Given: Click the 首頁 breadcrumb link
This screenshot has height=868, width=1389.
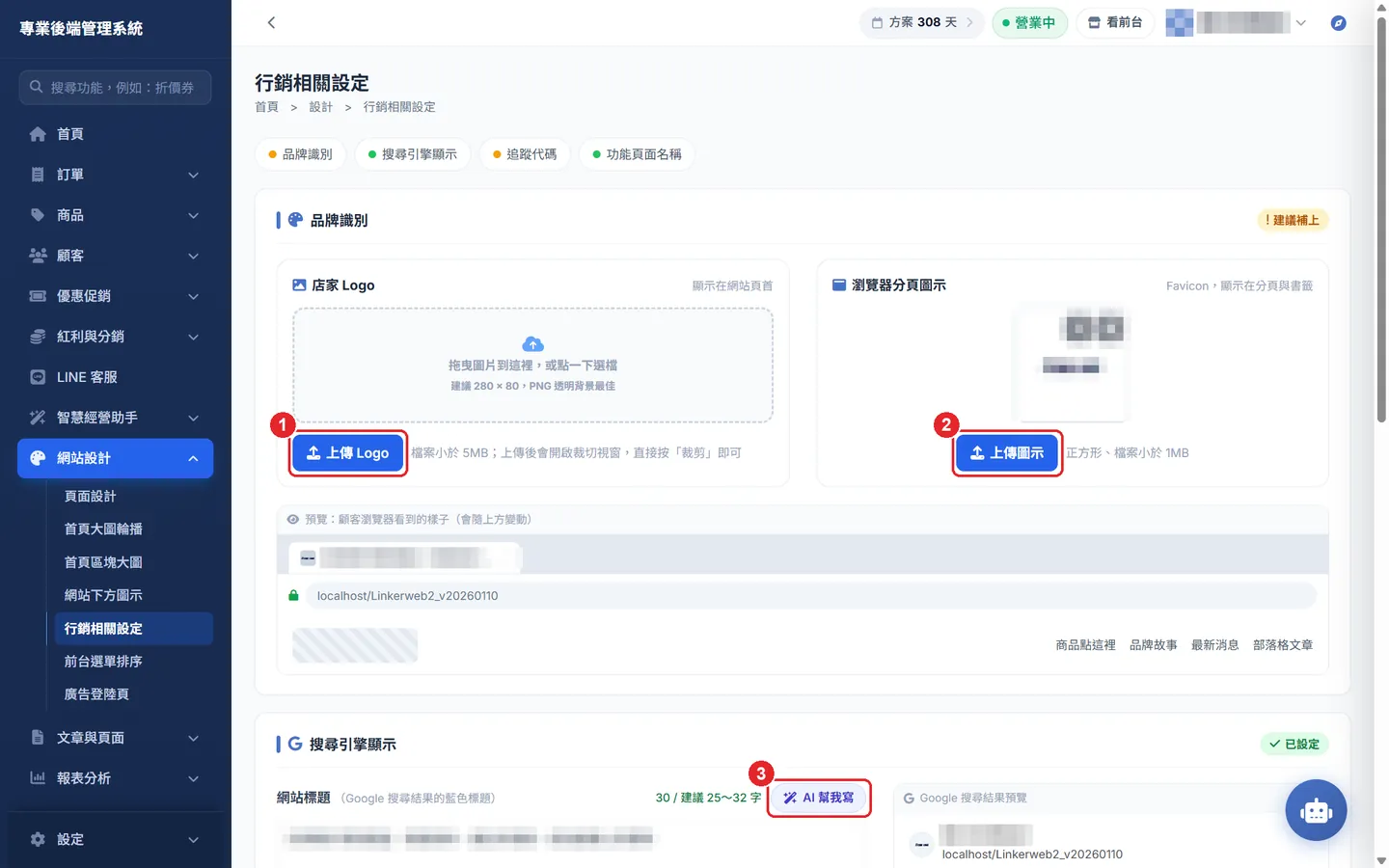Looking at the screenshot, I should (266, 107).
